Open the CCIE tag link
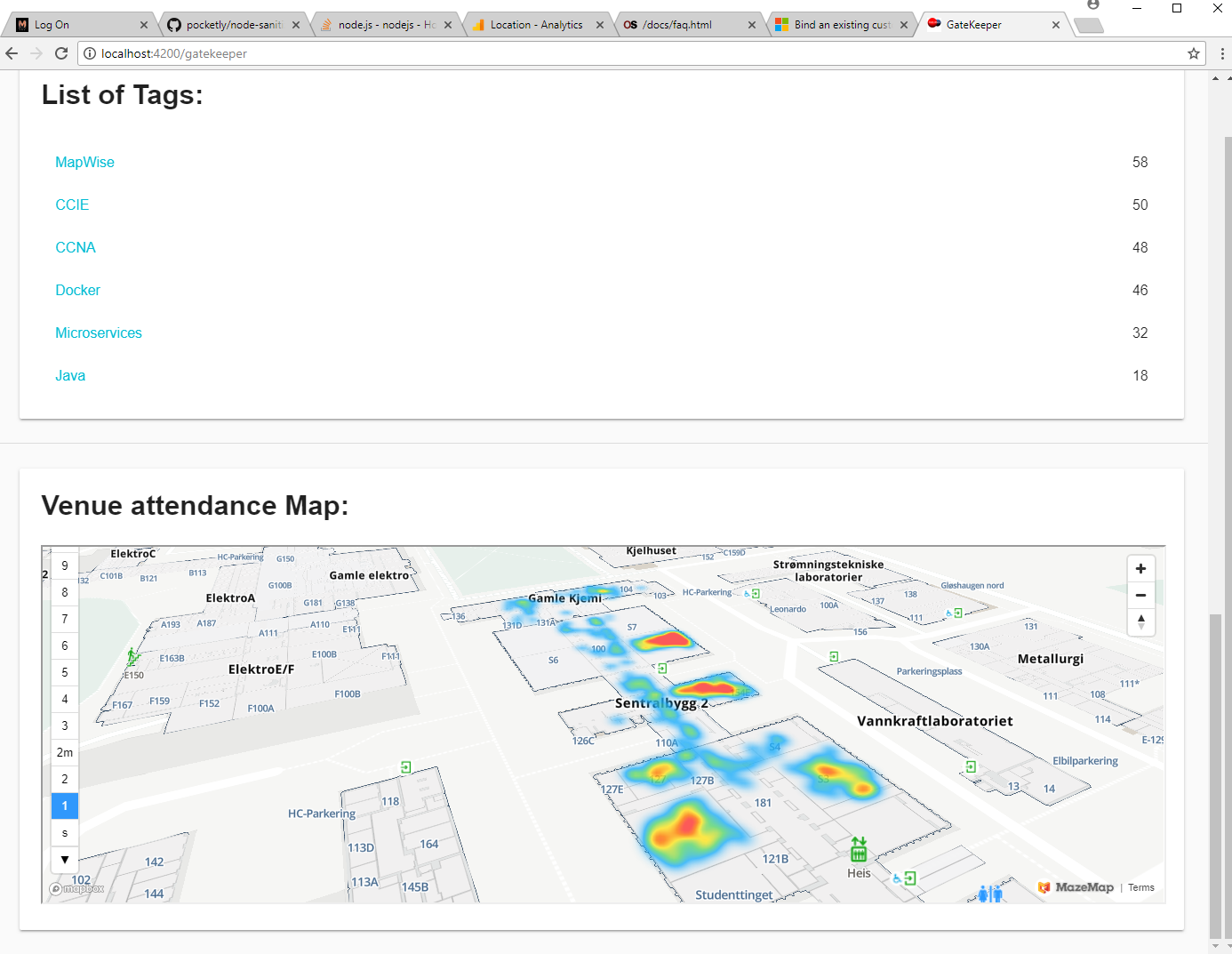1232x954 pixels. click(72, 204)
